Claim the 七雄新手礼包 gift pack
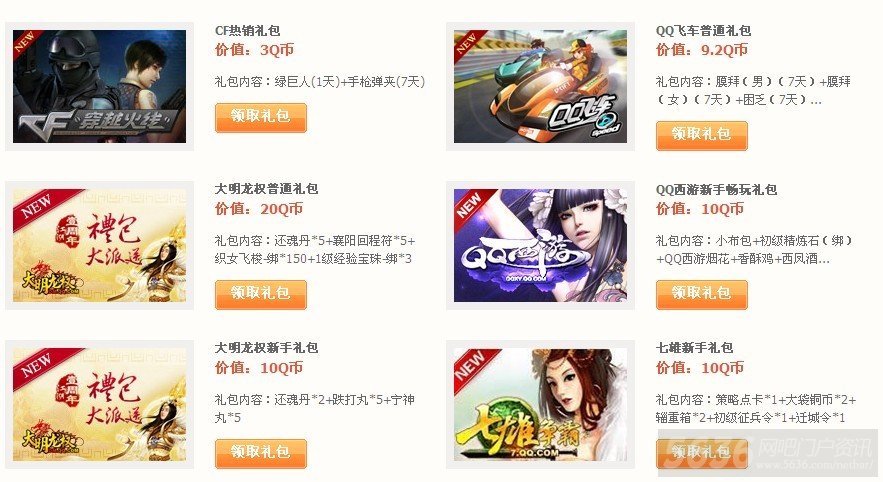 tap(702, 453)
